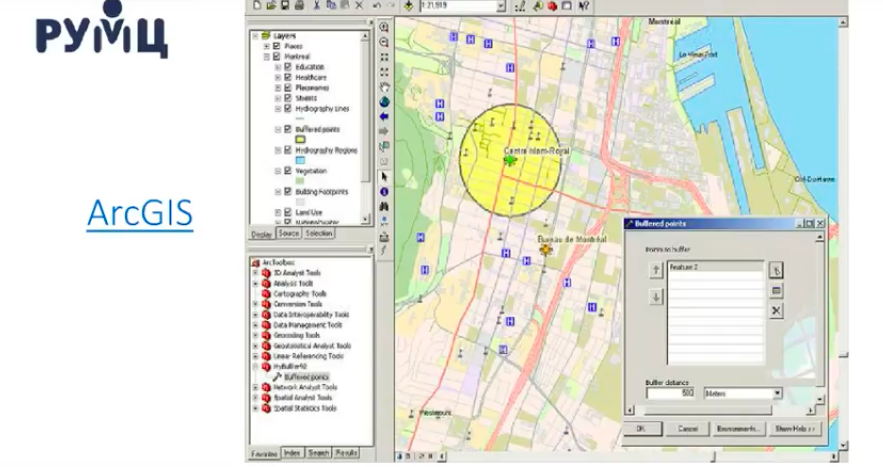Switch to the Selection tab
Viewport: 883px width, 467px height.
point(319,233)
